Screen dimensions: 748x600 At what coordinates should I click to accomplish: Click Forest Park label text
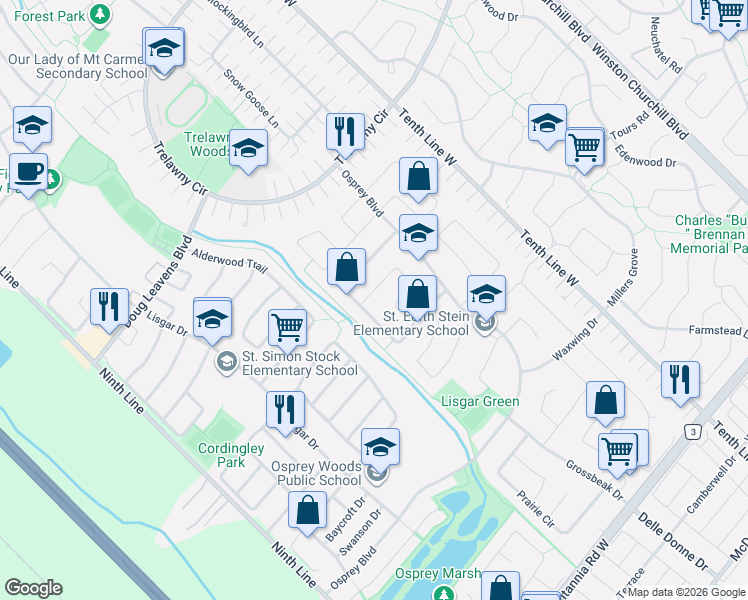(x=50, y=16)
